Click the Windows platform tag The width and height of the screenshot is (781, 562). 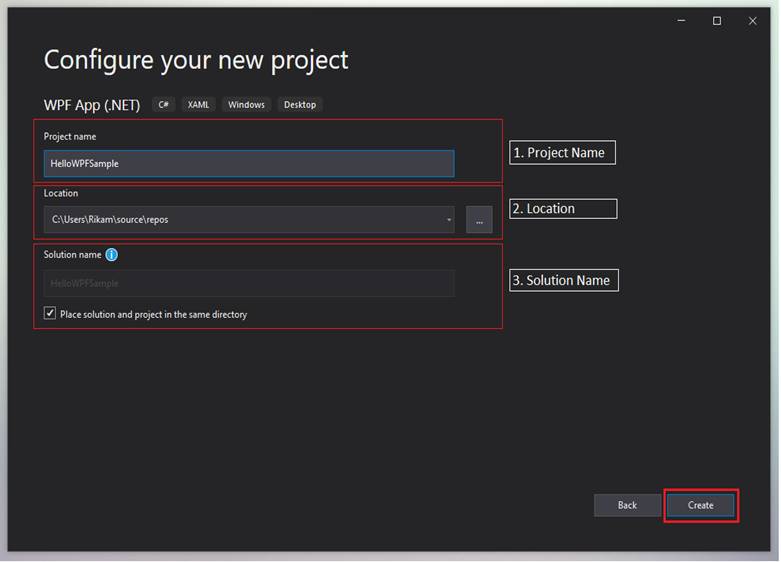[x=246, y=105]
